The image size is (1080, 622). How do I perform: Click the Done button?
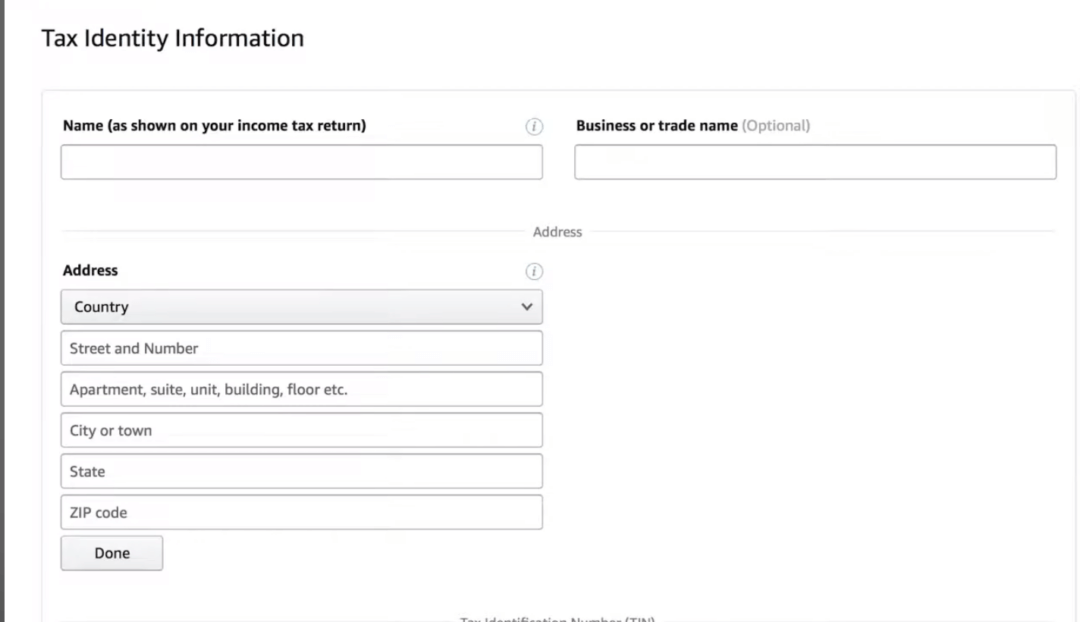(x=111, y=552)
